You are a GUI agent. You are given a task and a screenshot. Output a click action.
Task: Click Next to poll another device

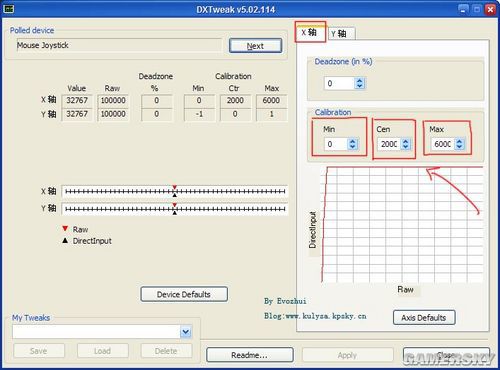point(255,46)
